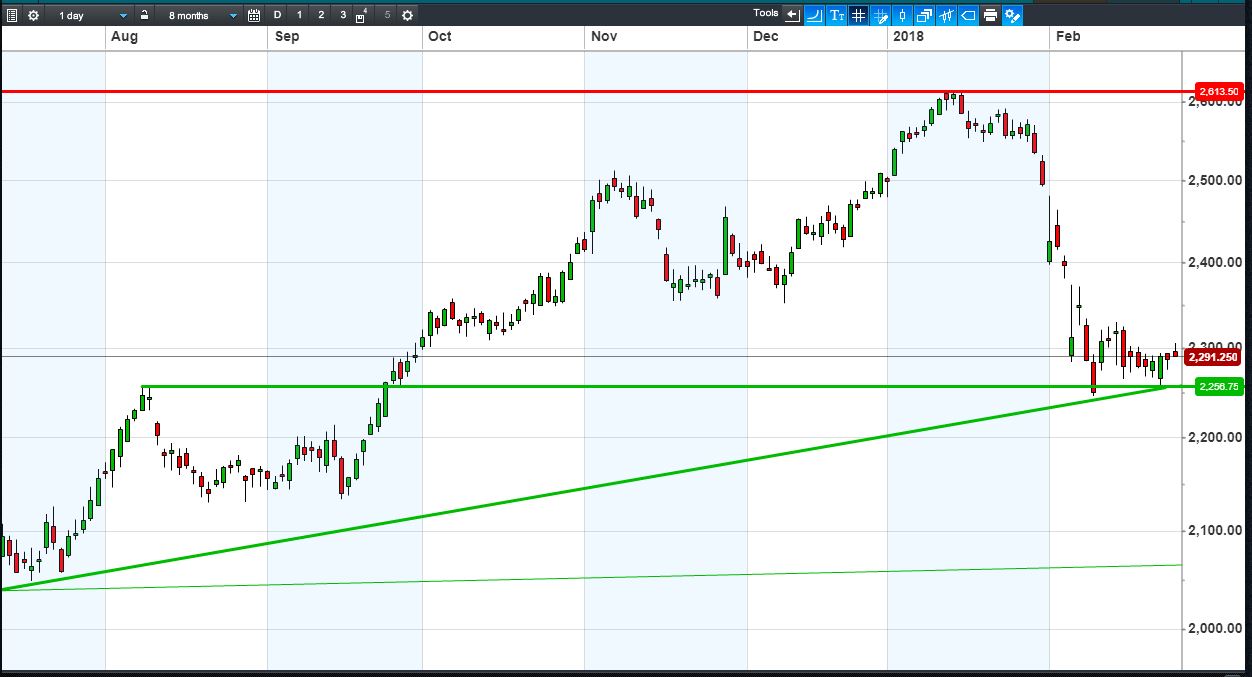
Task: Click the Feb label on time axis
Action: 1068,36
